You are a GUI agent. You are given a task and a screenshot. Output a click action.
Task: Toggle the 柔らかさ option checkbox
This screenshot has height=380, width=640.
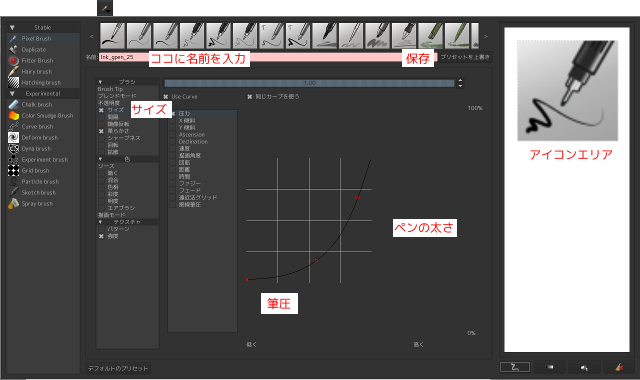[x=101, y=131]
